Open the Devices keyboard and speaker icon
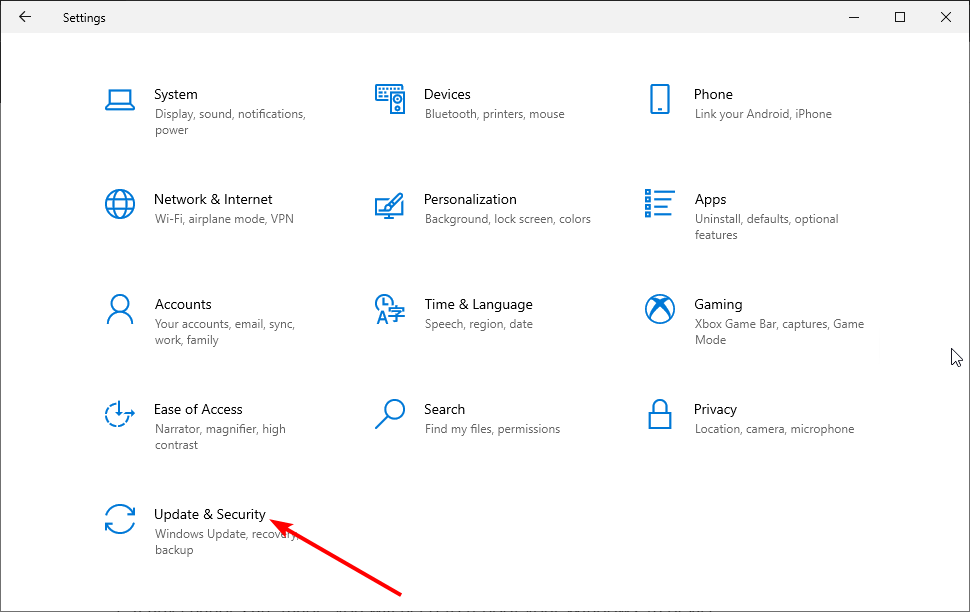 (x=390, y=99)
